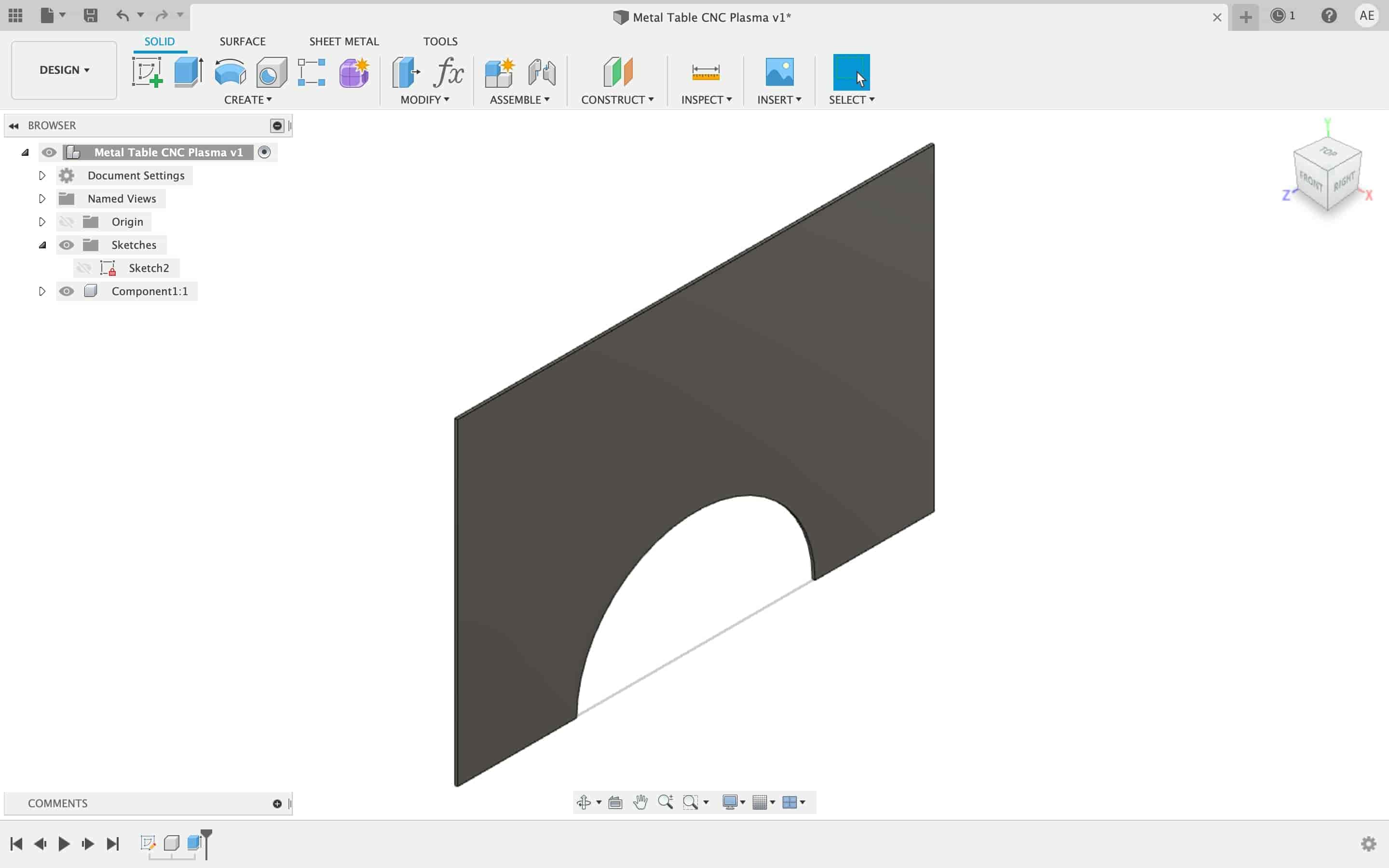This screenshot has width=1389, height=868.
Task: Select the Insert image tool
Action: click(x=779, y=72)
